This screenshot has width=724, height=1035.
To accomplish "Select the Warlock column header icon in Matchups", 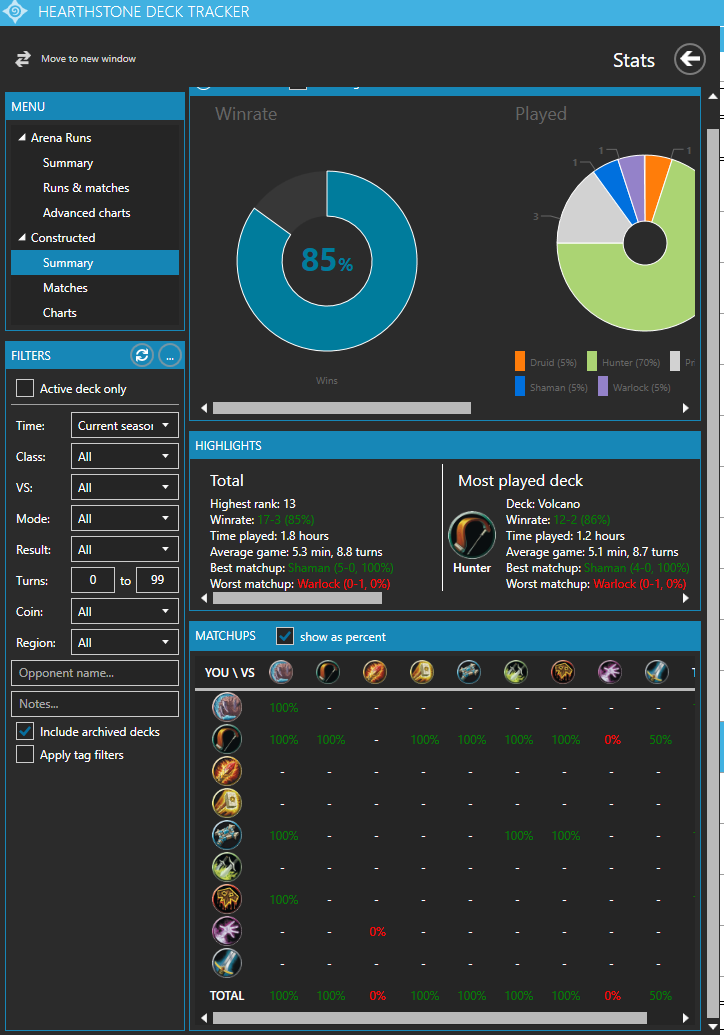I will coord(610,672).
